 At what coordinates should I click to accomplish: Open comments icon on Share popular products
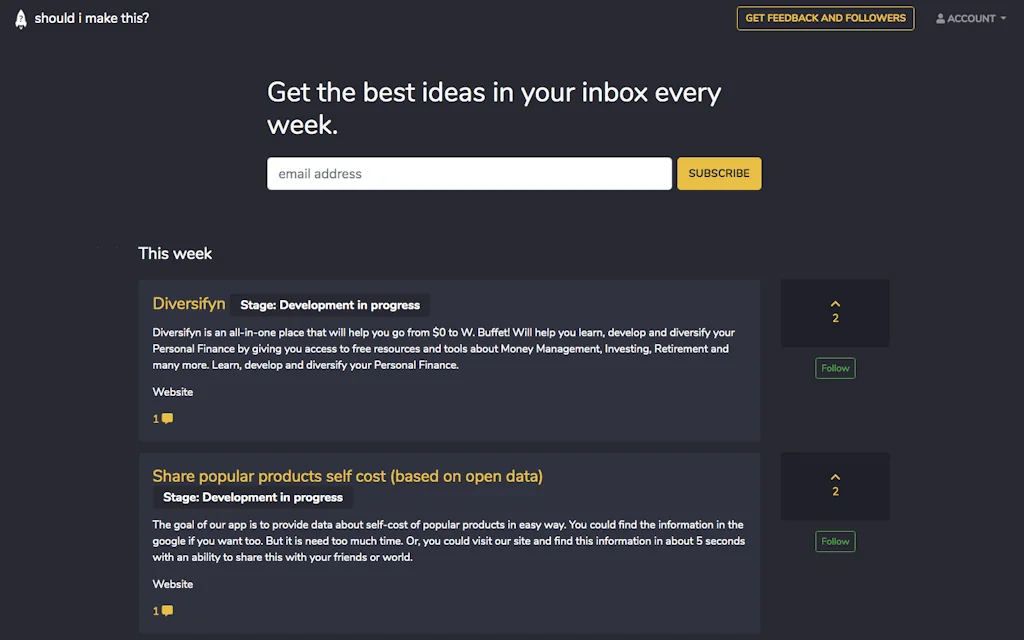pyautogui.click(x=167, y=611)
